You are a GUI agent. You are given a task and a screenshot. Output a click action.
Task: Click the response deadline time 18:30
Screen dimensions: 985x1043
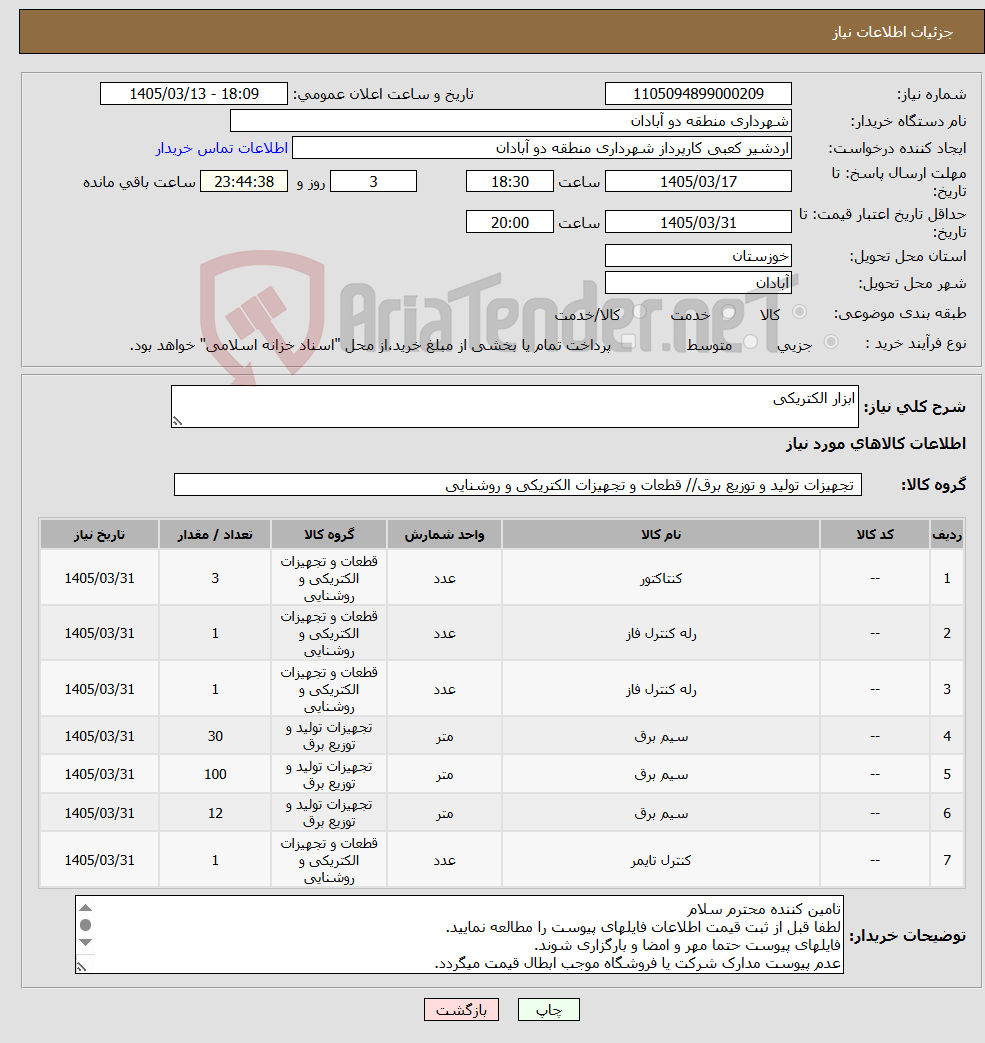click(509, 182)
